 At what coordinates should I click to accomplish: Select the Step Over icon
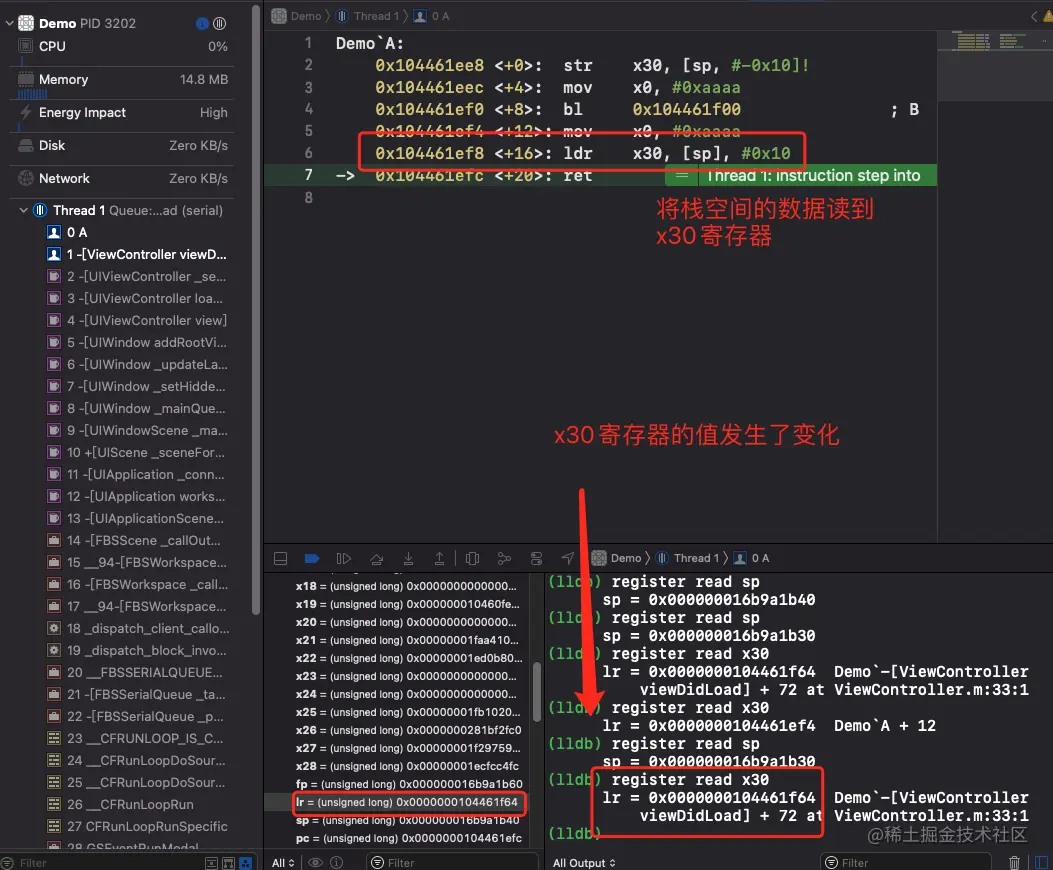tap(376, 558)
